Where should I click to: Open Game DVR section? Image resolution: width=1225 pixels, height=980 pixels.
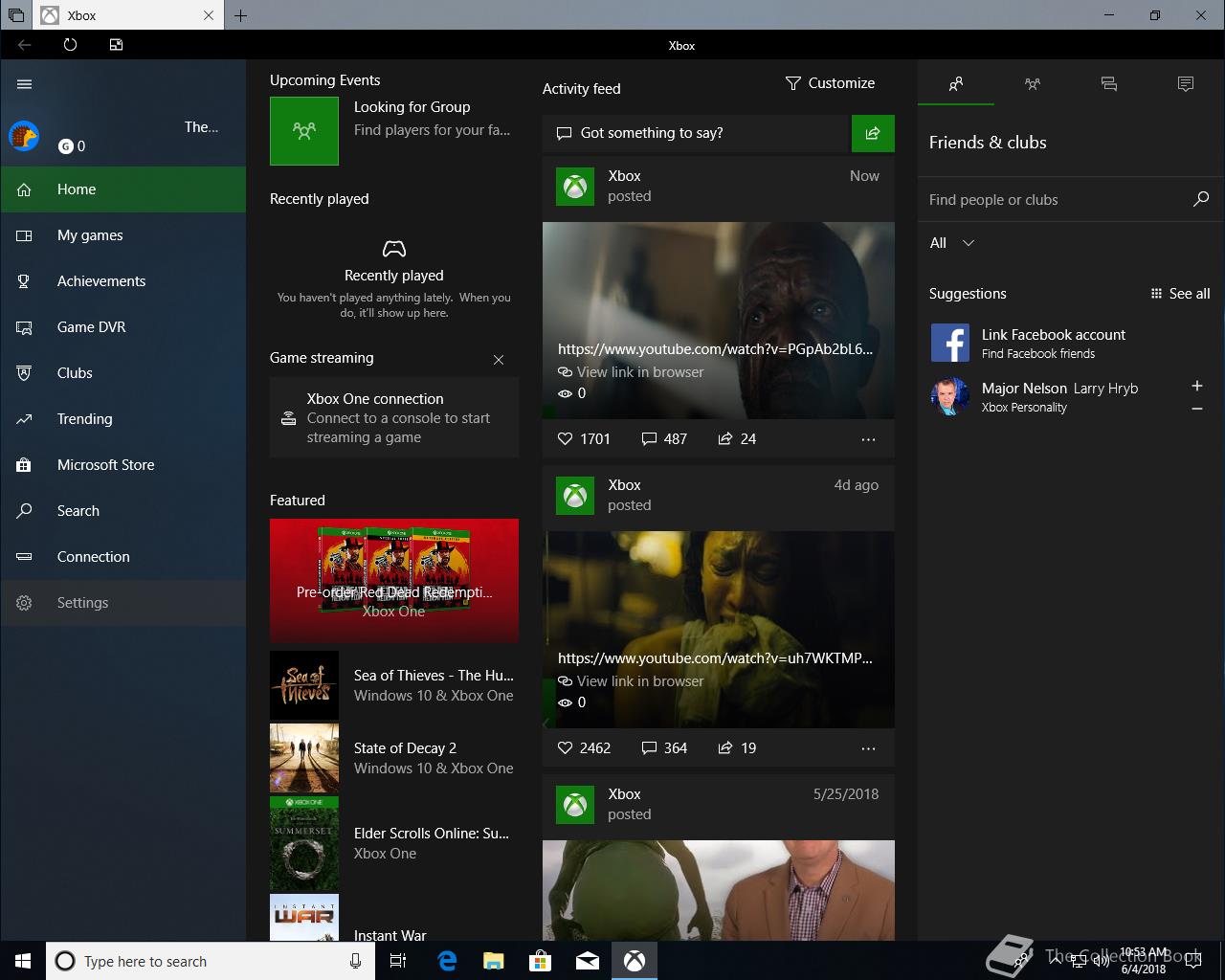click(122, 327)
